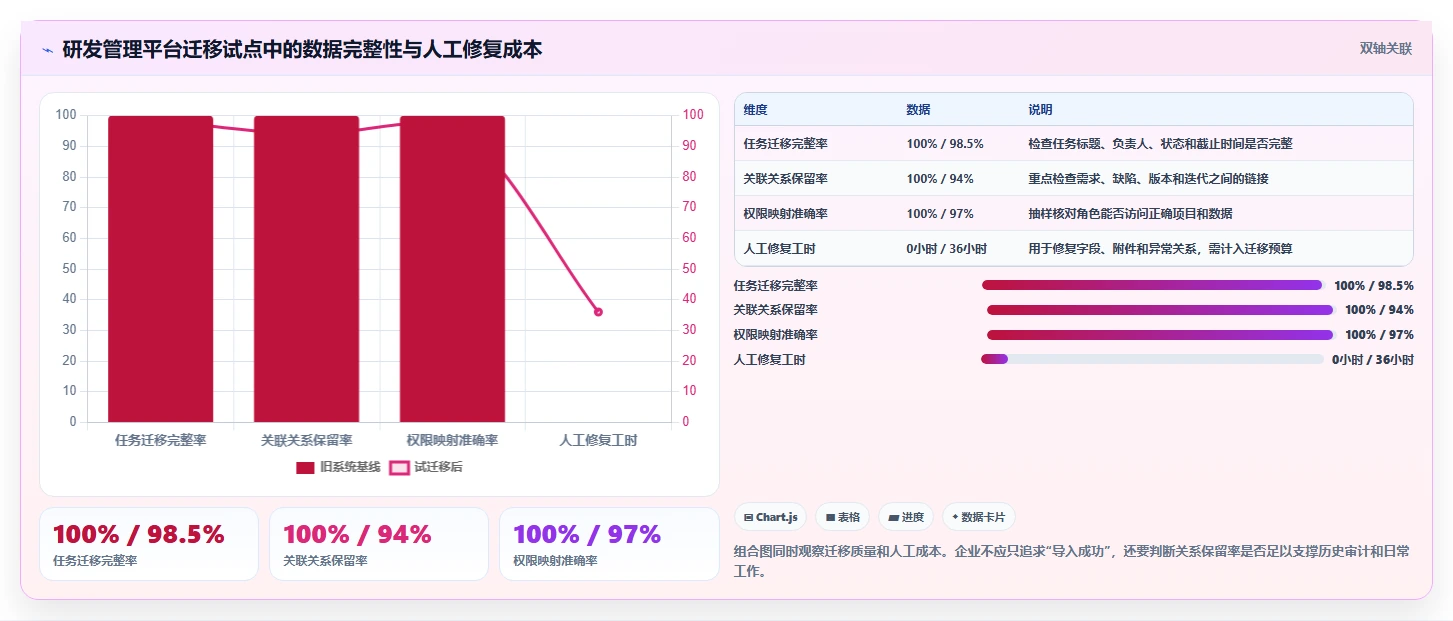Viewport: 1453px width, 621px height.
Task: Click the 说明 table column header
Action: (x=1040, y=109)
